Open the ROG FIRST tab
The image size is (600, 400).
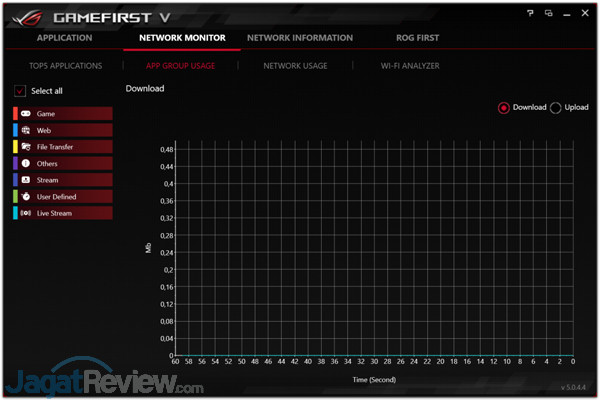click(417, 38)
